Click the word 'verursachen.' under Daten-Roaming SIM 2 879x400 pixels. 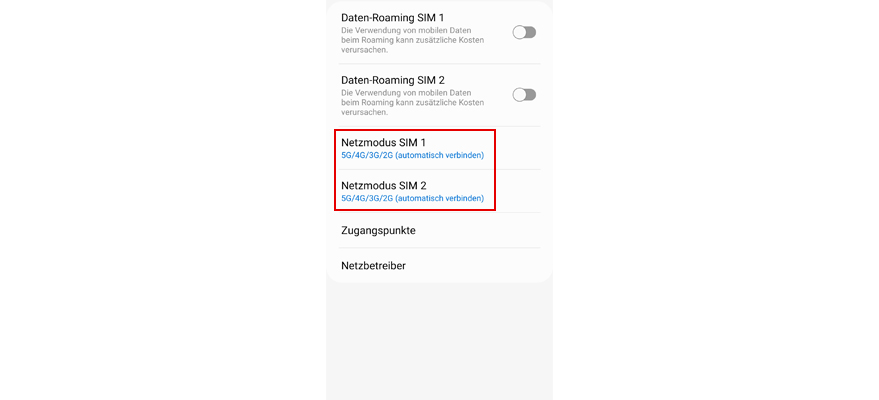(x=363, y=113)
